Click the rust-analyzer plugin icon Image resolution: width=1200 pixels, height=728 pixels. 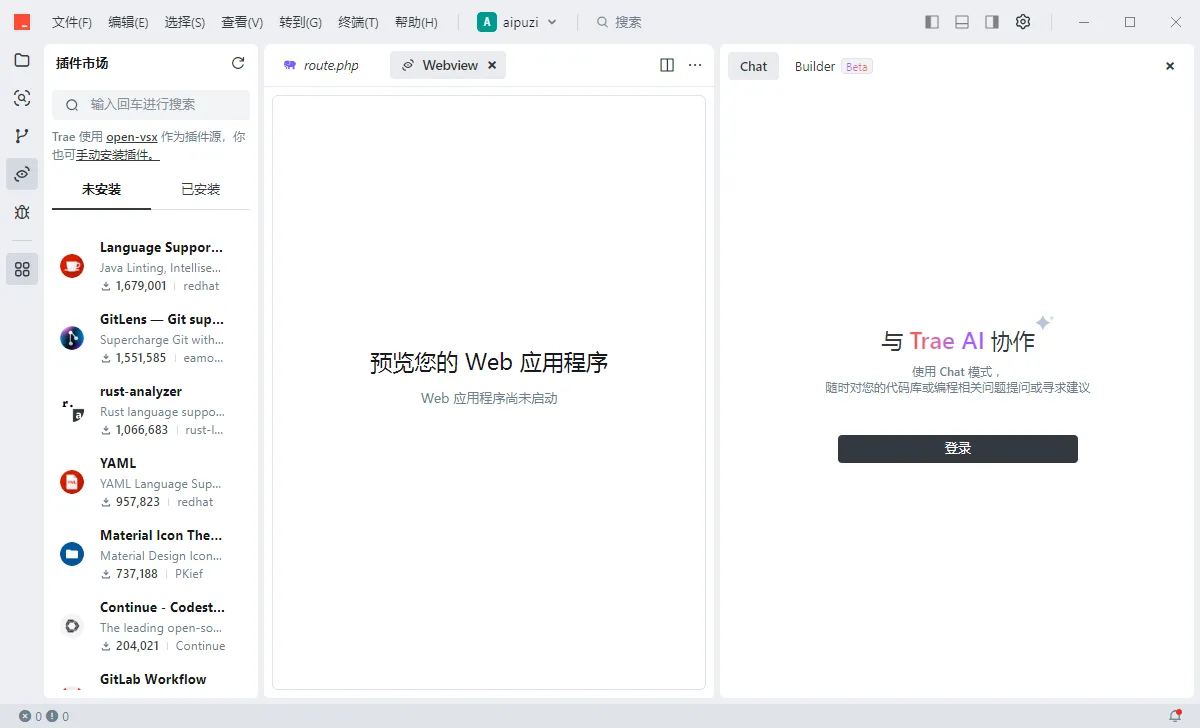[x=72, y=410]
